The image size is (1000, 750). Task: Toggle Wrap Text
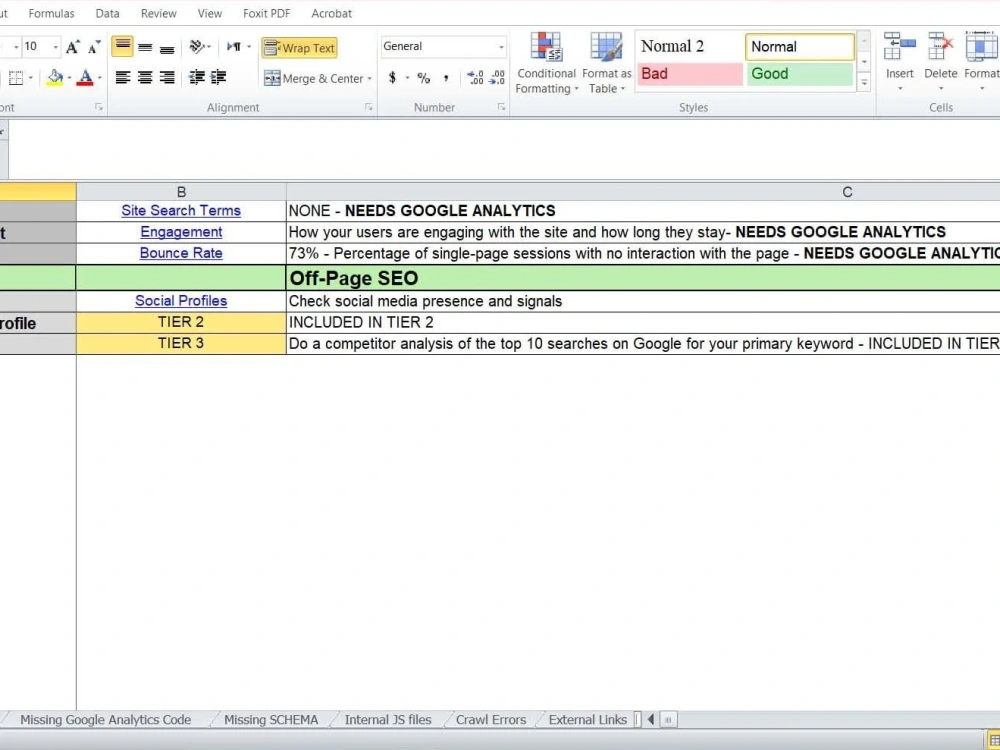point(299,48)
